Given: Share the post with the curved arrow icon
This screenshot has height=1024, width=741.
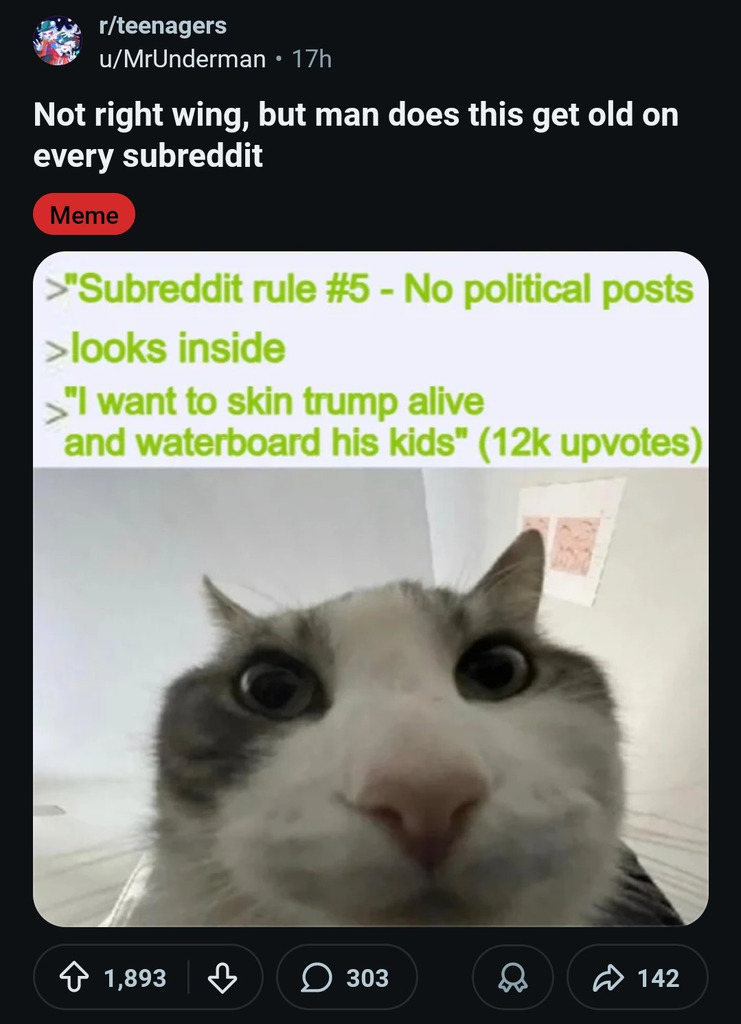Looking at the screenshot, I should click(x=608, y=978).
